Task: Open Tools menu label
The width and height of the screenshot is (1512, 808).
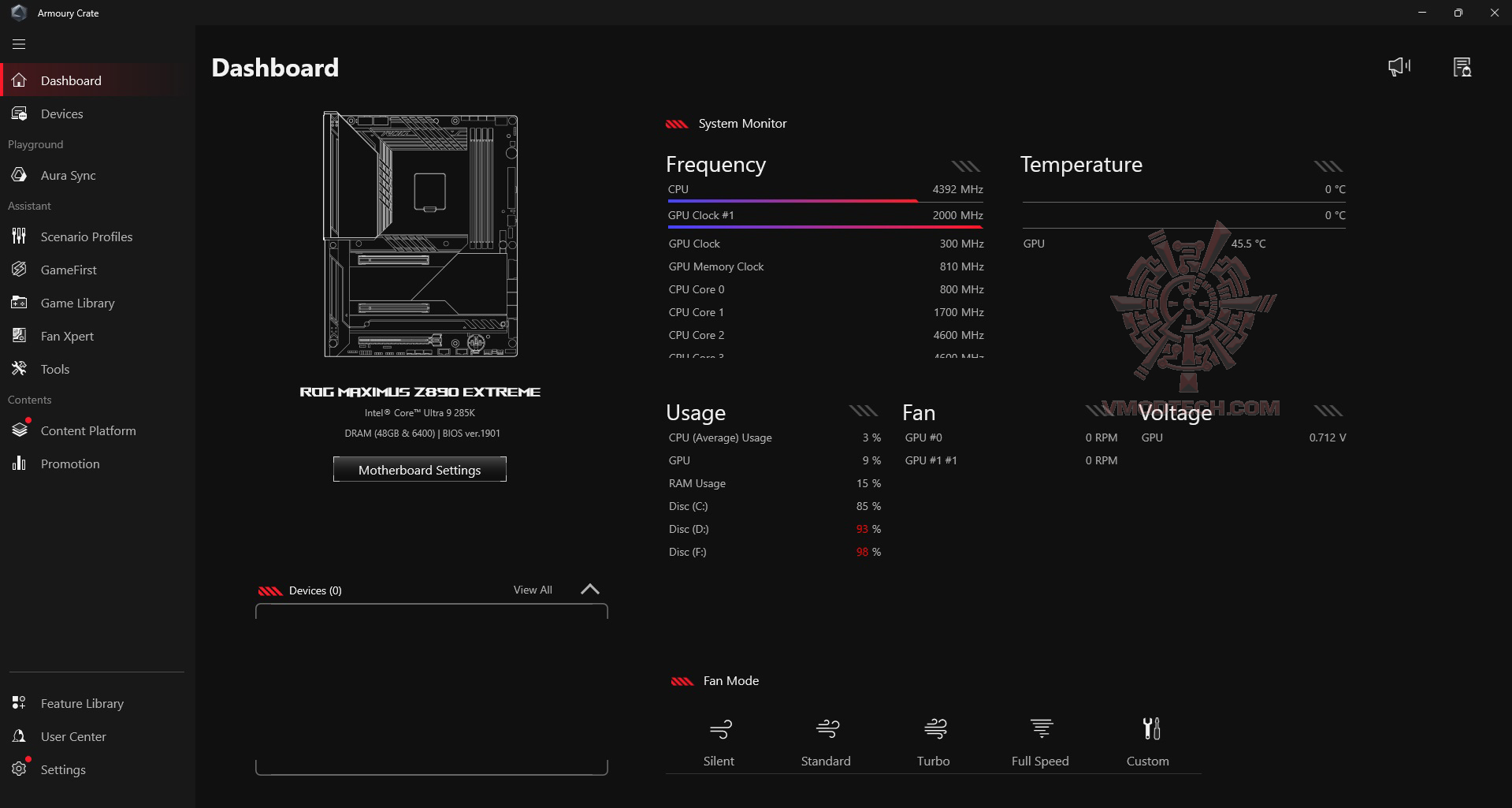Action: click(55, 369)
